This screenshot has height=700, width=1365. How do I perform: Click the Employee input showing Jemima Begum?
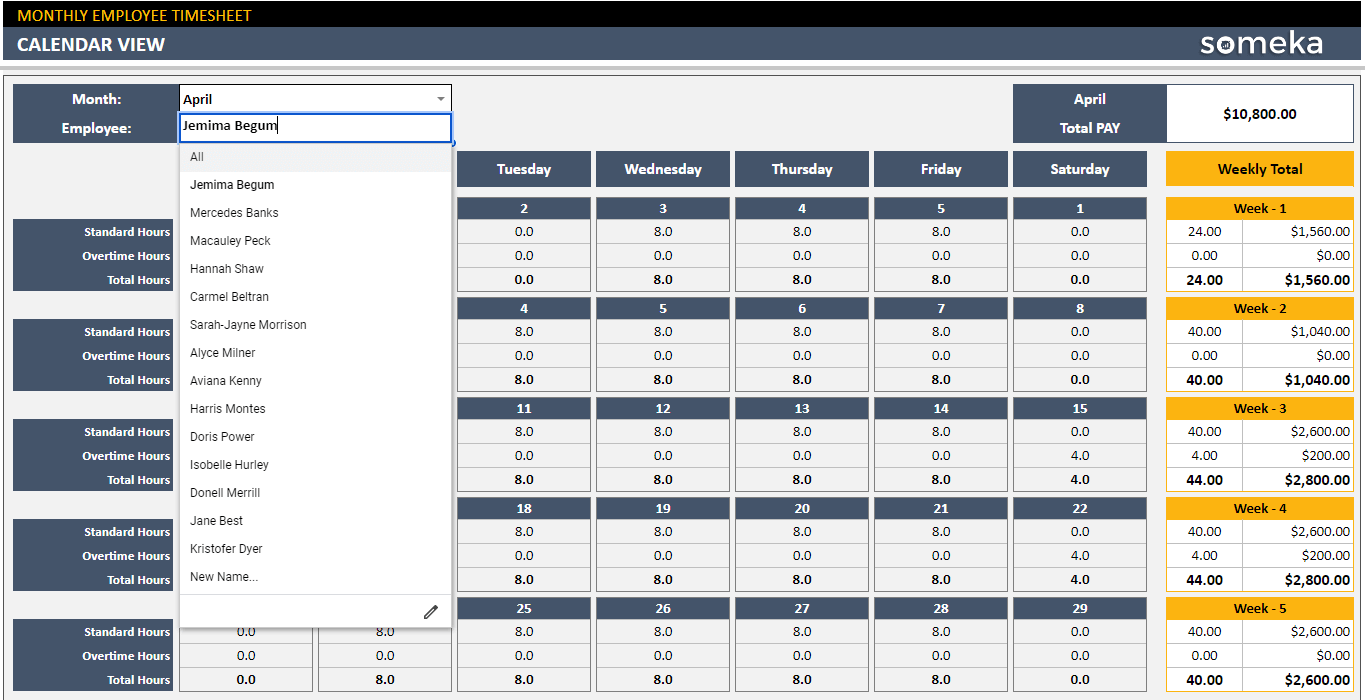click(x=315, y=128)
